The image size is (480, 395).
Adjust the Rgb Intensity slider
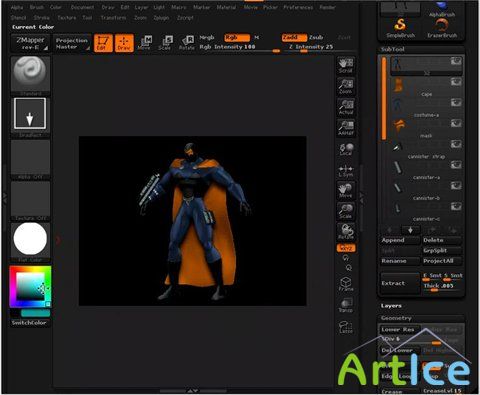tap(240, 48)
